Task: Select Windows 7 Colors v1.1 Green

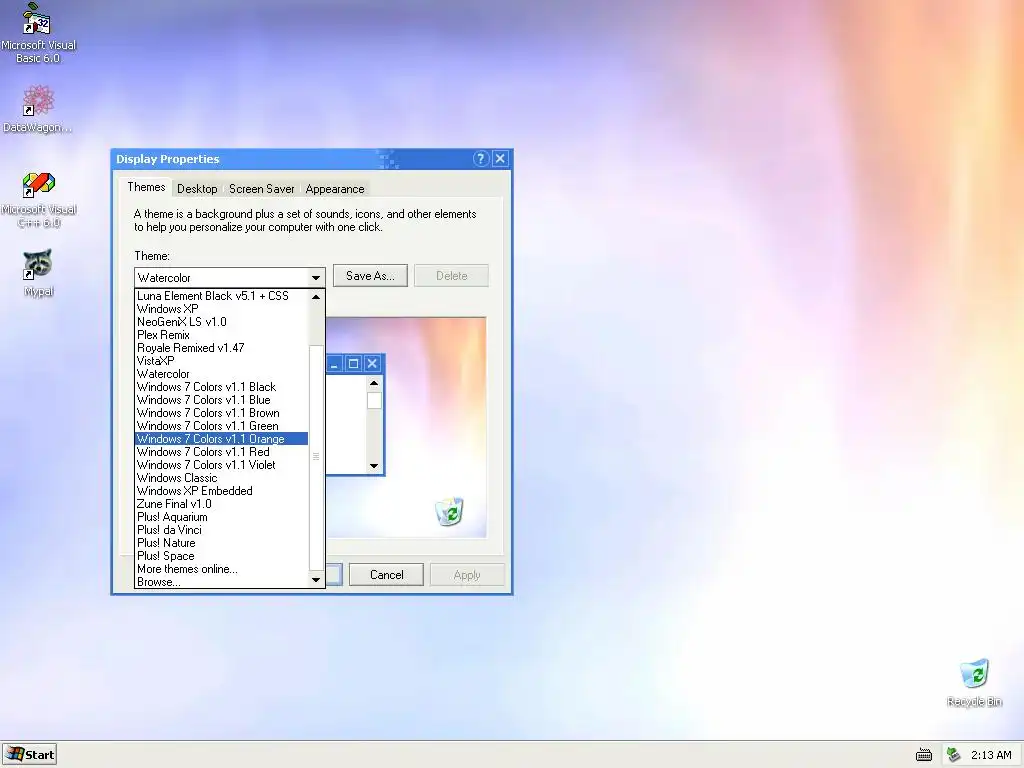Action: point(221,426)
